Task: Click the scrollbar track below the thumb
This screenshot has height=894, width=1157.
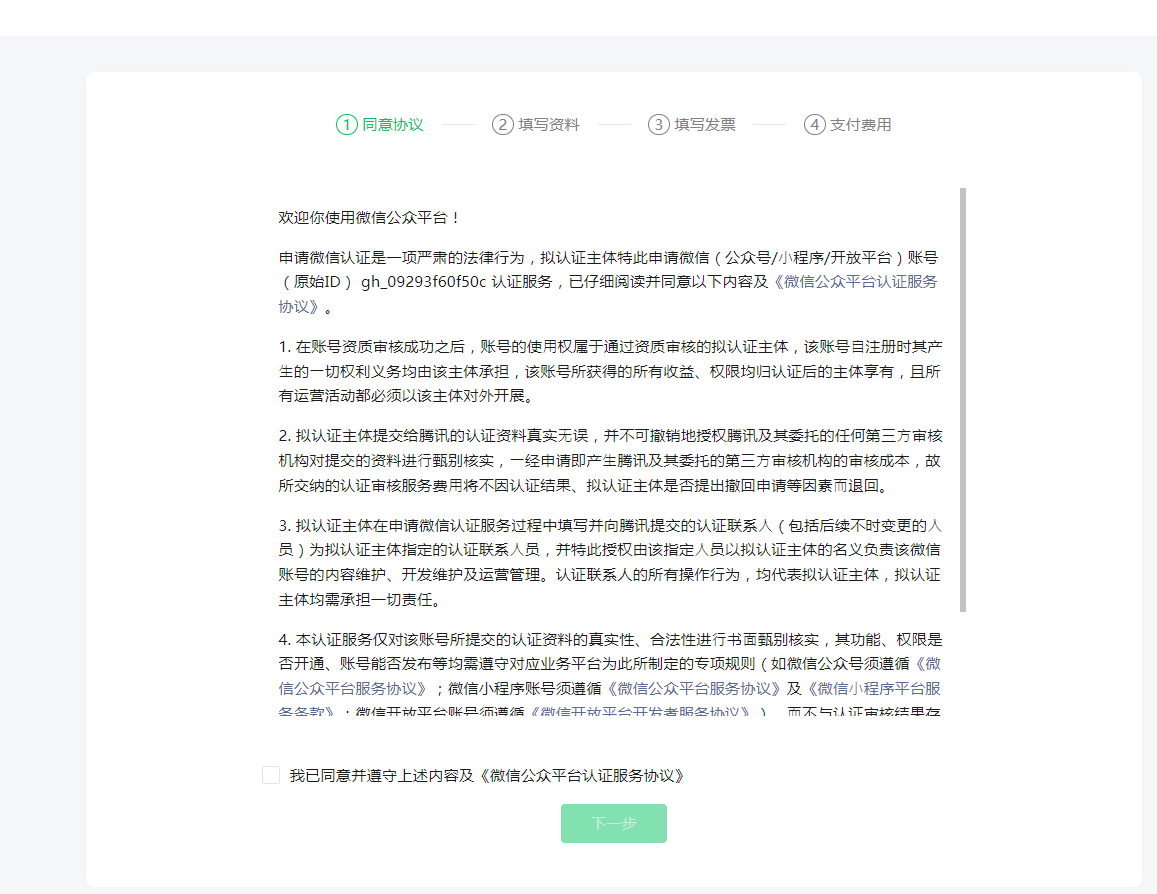Action: (x=963, y=665)
